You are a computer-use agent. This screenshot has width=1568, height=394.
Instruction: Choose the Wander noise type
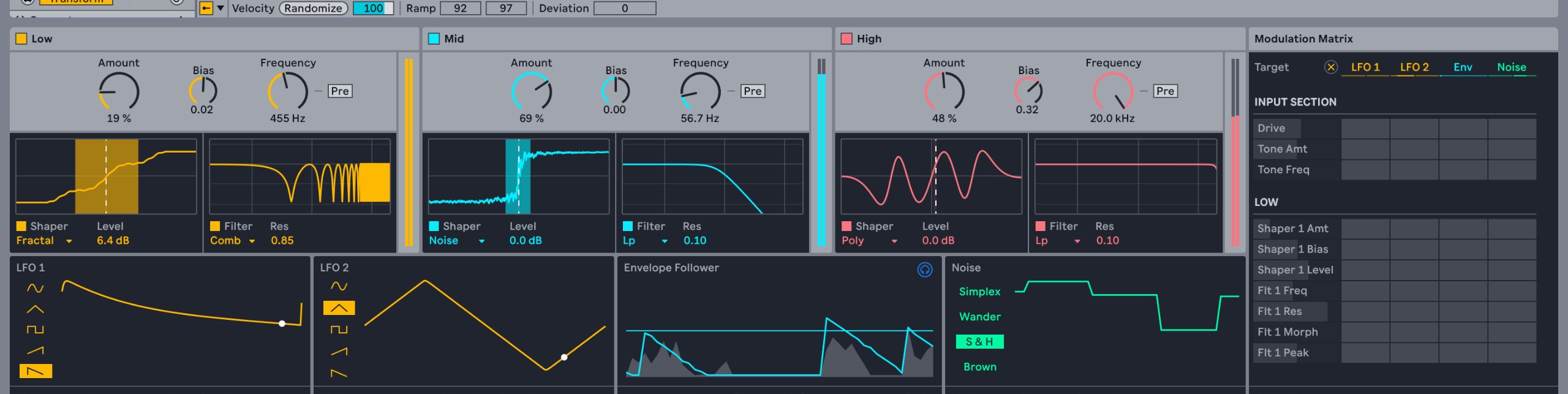(979, 317)
